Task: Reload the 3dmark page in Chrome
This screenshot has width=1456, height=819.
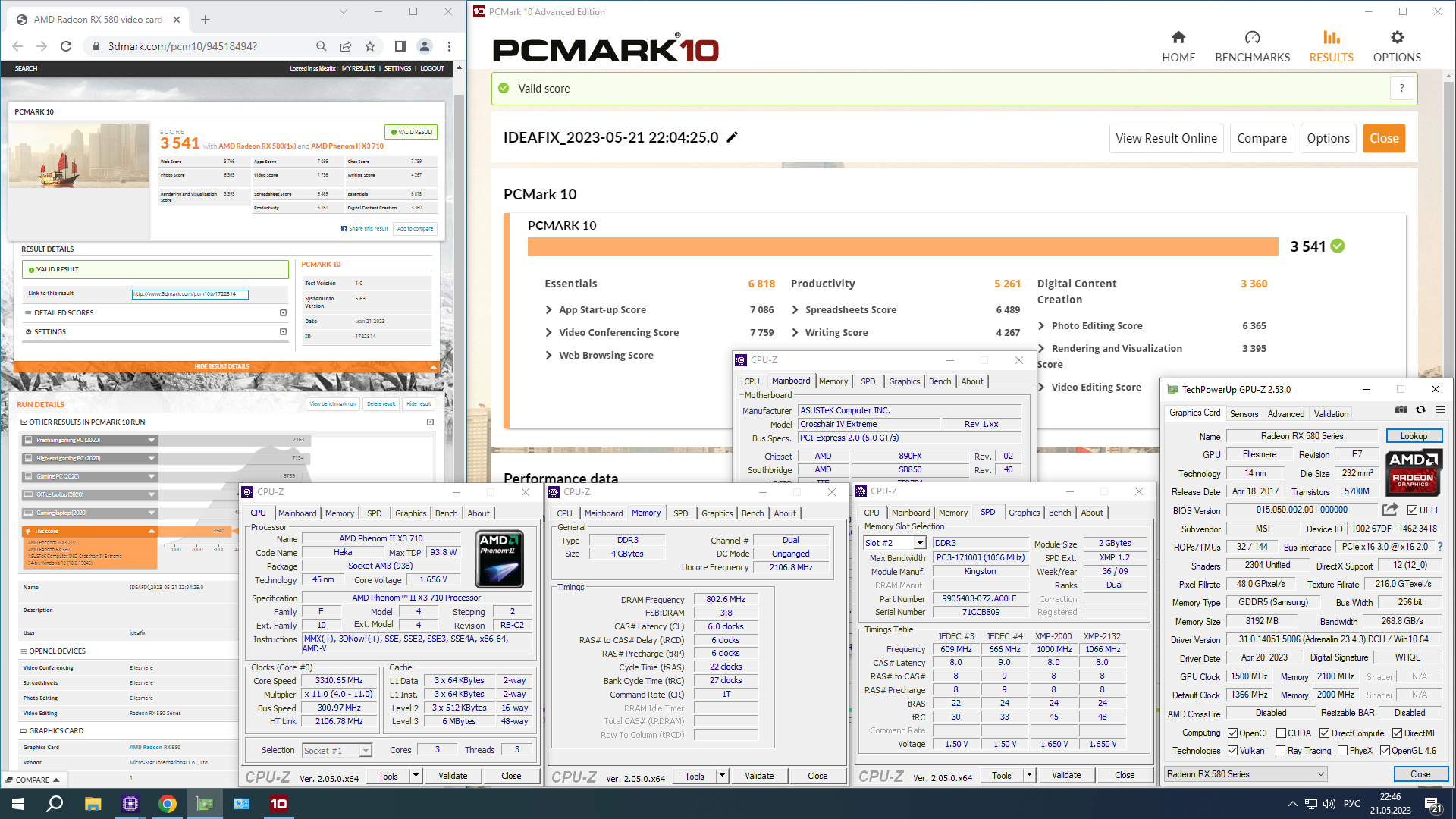Action: pos(66,46)
